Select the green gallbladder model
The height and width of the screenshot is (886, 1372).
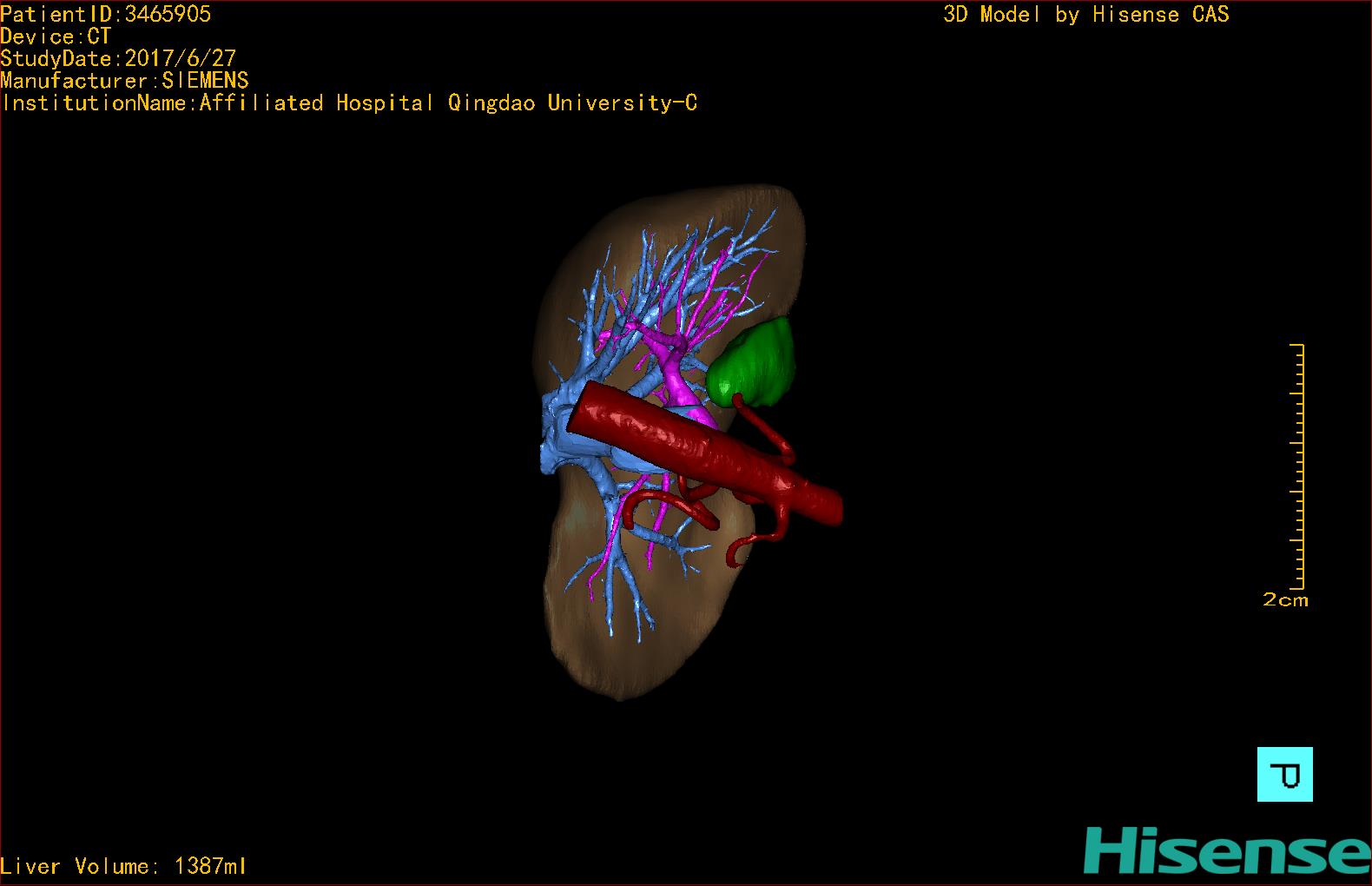click(x=752, y=364)
